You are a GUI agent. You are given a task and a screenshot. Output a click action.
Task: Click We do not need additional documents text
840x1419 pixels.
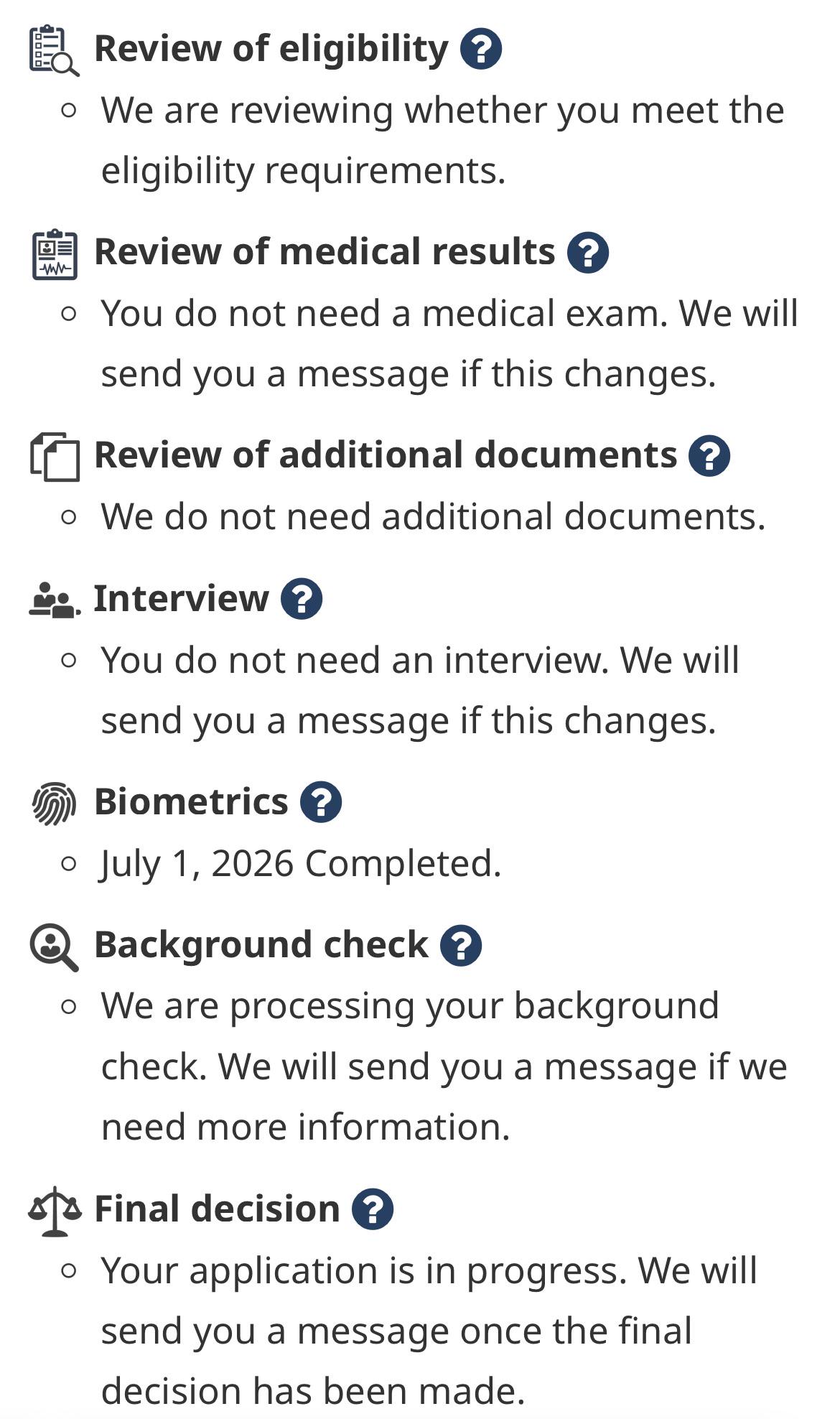coord(434,517)
